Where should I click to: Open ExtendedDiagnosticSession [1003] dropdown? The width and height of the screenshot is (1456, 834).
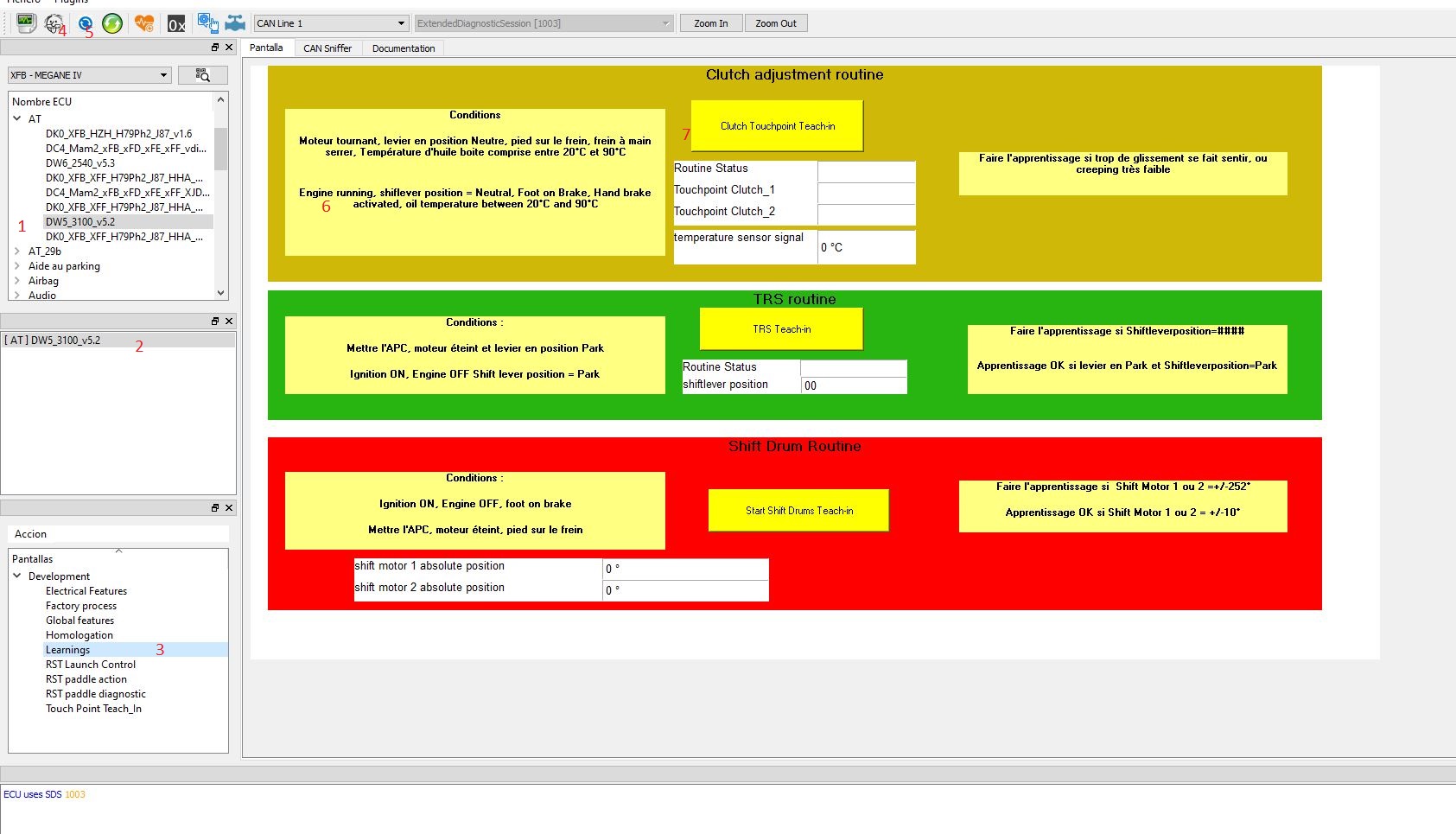click(544, 23)
